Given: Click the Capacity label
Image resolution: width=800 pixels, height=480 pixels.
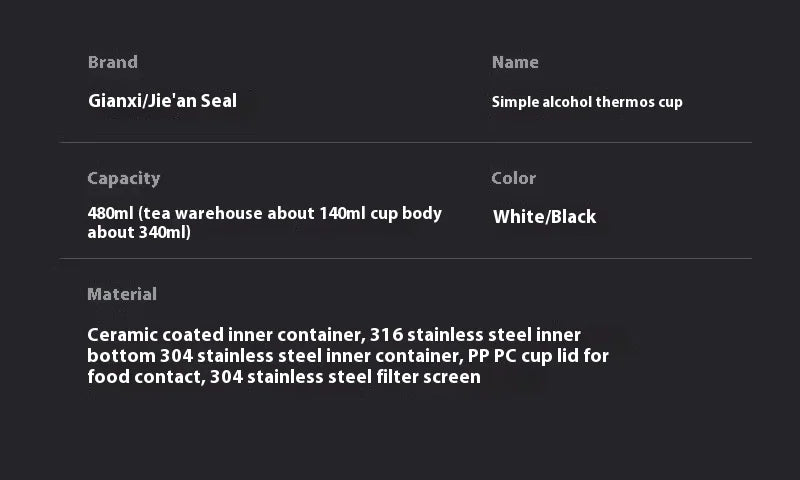Looking at the screenshot, I should click(123, 178).
